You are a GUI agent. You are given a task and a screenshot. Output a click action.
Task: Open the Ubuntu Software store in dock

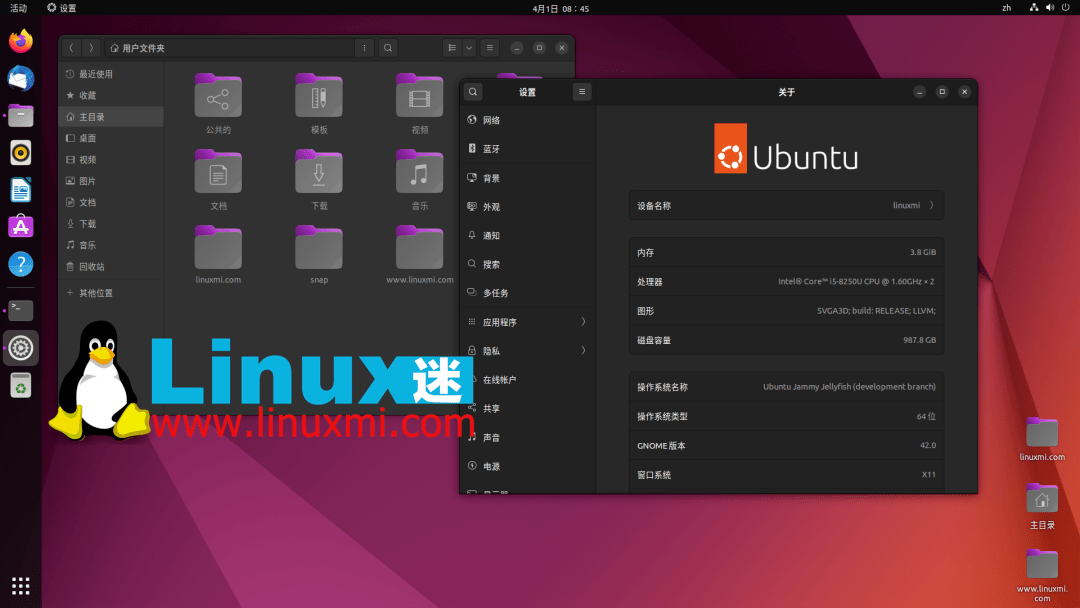coord(21,227)
